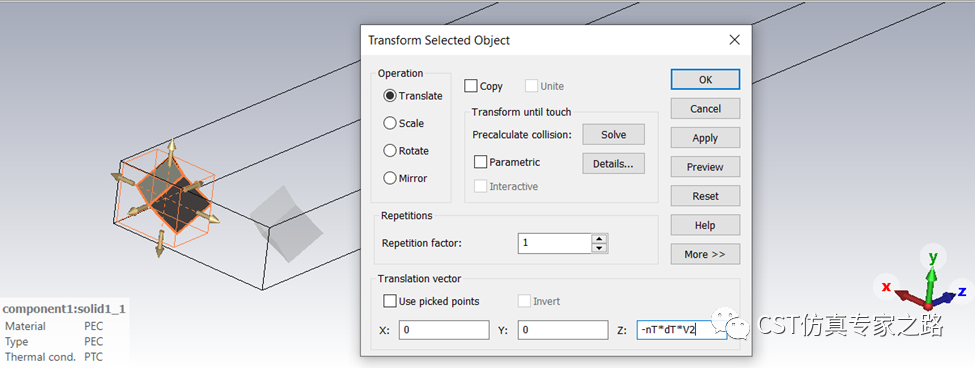The width and height of the screenshot is (975, 368).
Task: Click Preview to see the transform
Action: click(705, 167)
